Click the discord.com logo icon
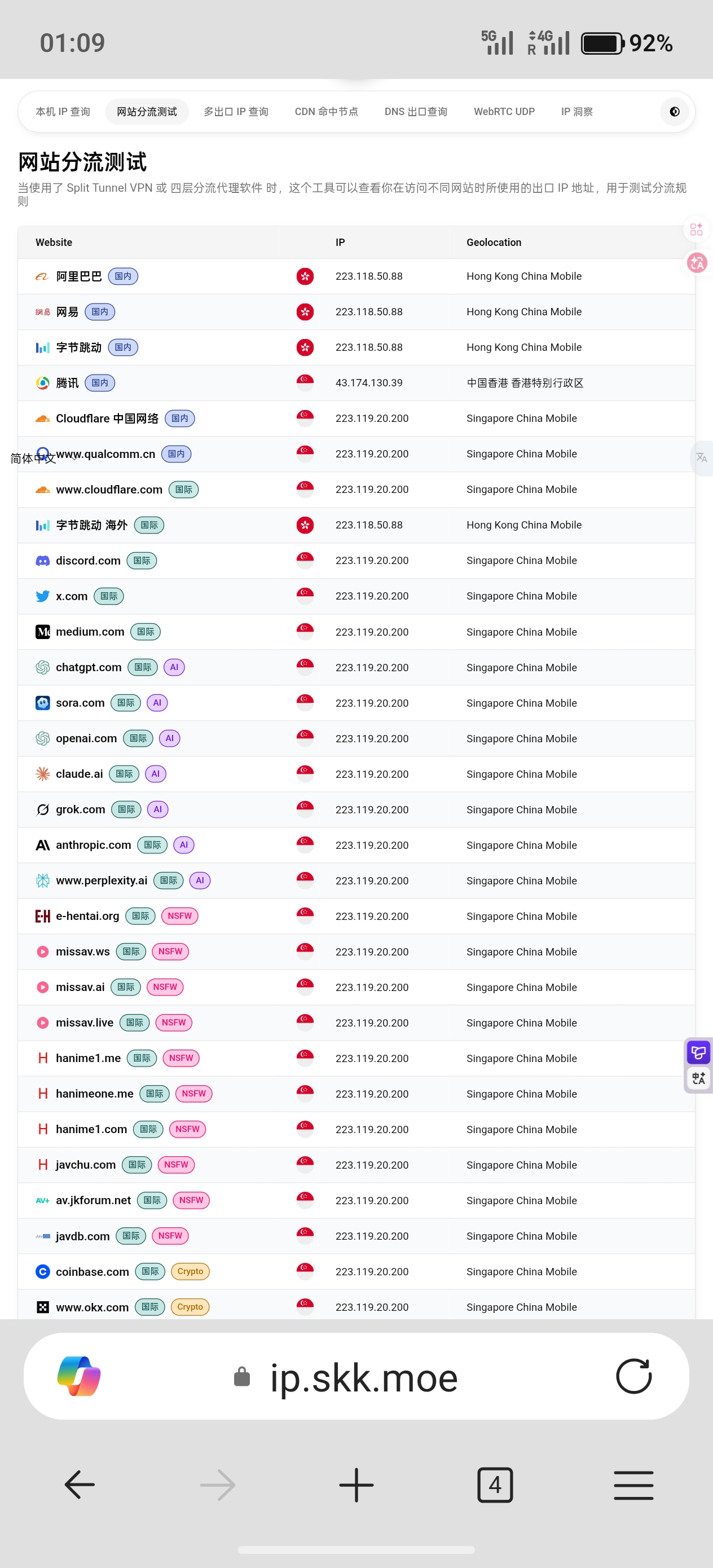The height and width of the screenshot is (1568, 713). 42,561
